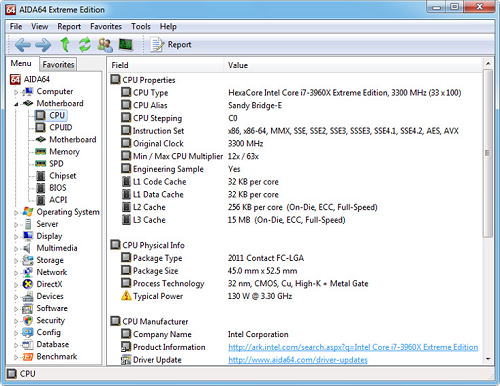Switch to the Menu tab
This screenshot has width=500, height=386.
pos(21,63)
